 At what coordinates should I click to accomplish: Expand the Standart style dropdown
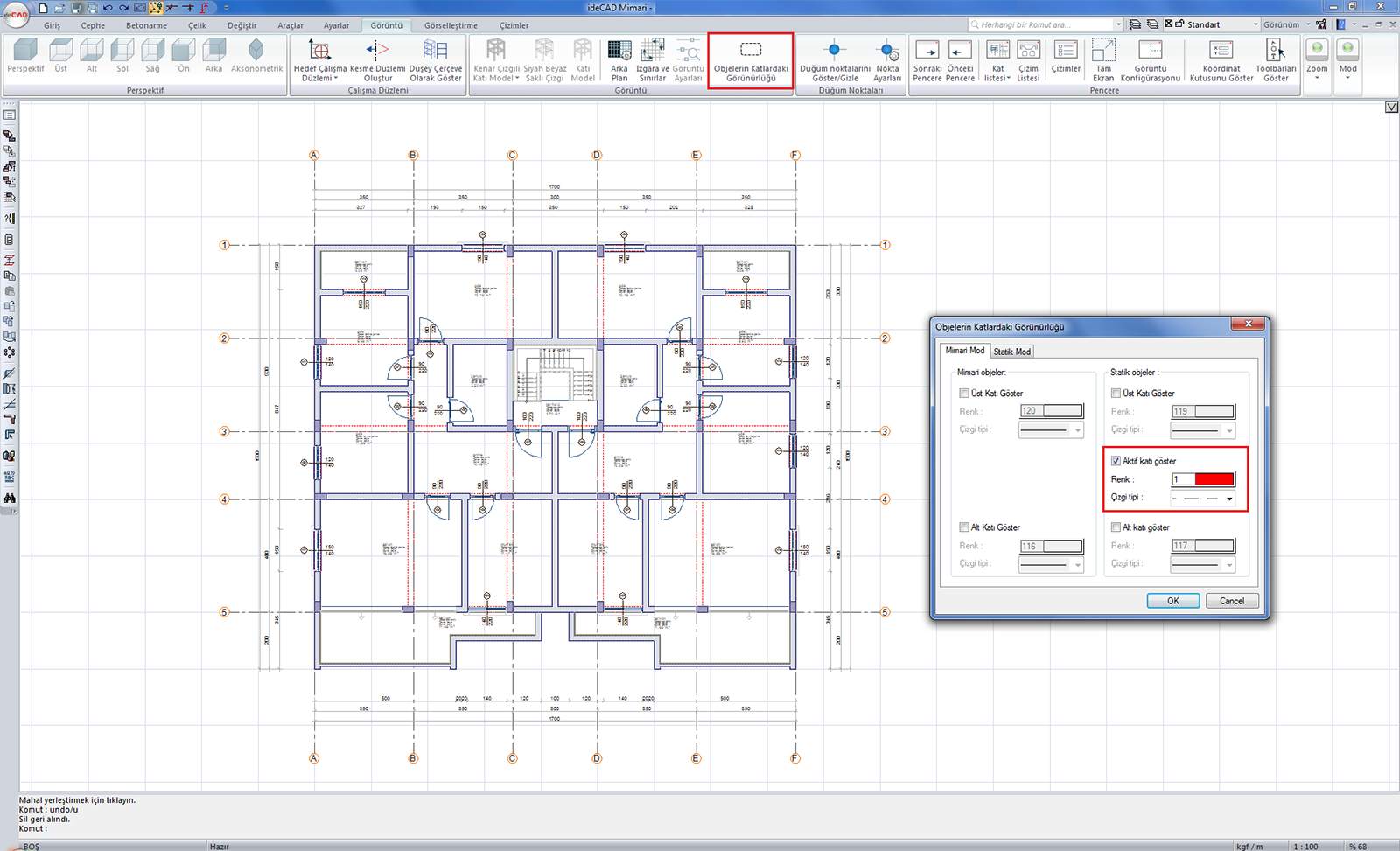(x=1256, y=24)
